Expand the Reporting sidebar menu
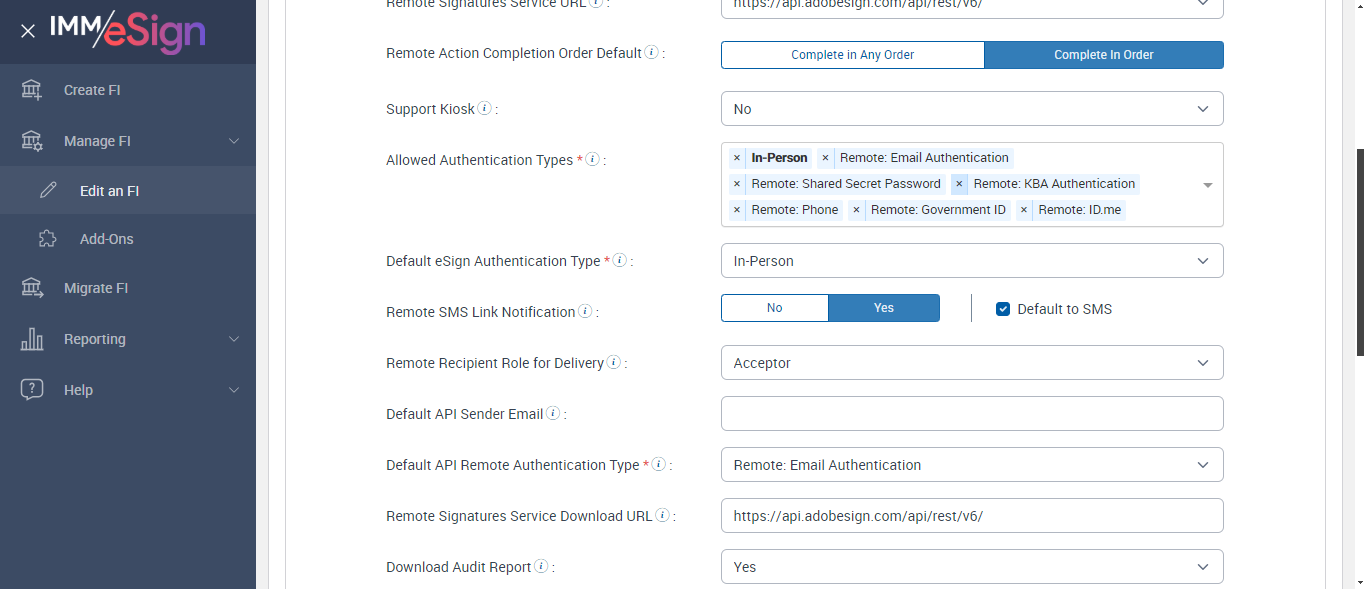Screen dimensions: 1366x589 128,339
